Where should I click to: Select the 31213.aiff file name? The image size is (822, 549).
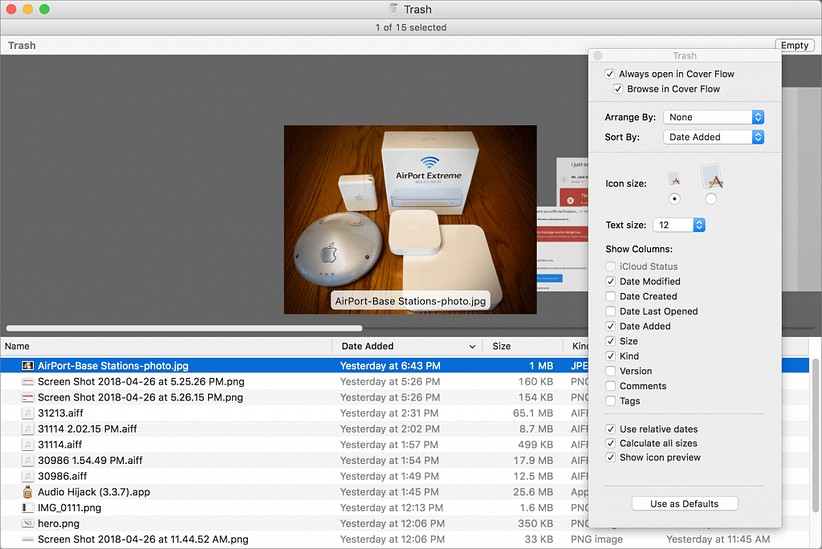(x=60, y=413)
